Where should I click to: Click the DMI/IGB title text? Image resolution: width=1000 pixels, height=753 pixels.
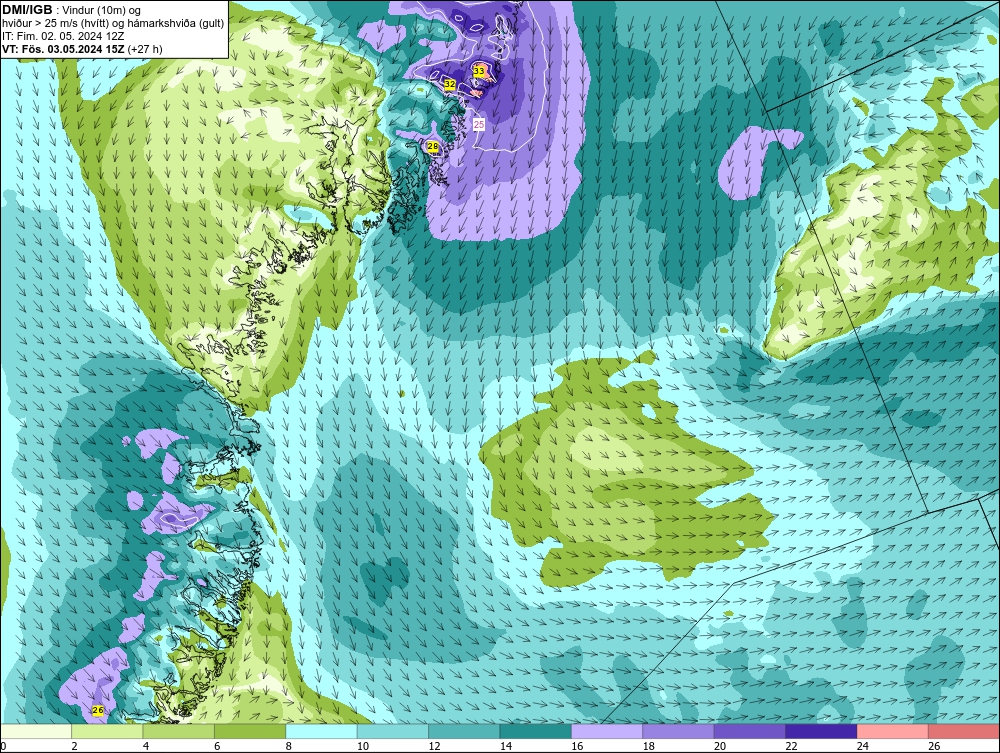(27, 10)
